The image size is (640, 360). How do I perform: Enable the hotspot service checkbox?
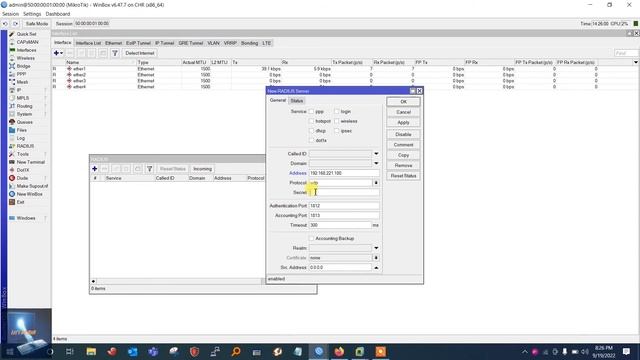pyautogui.click(x=311, y=121)
